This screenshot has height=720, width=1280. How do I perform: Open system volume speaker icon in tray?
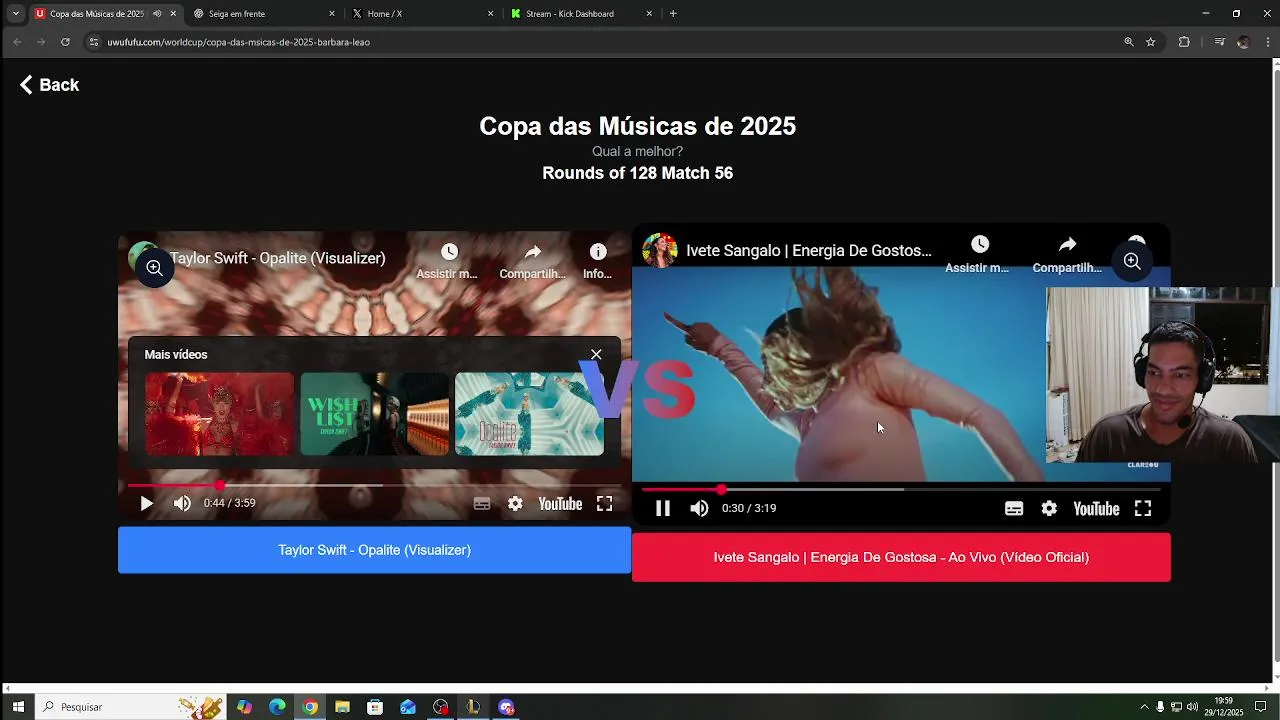click(1192, 707)
